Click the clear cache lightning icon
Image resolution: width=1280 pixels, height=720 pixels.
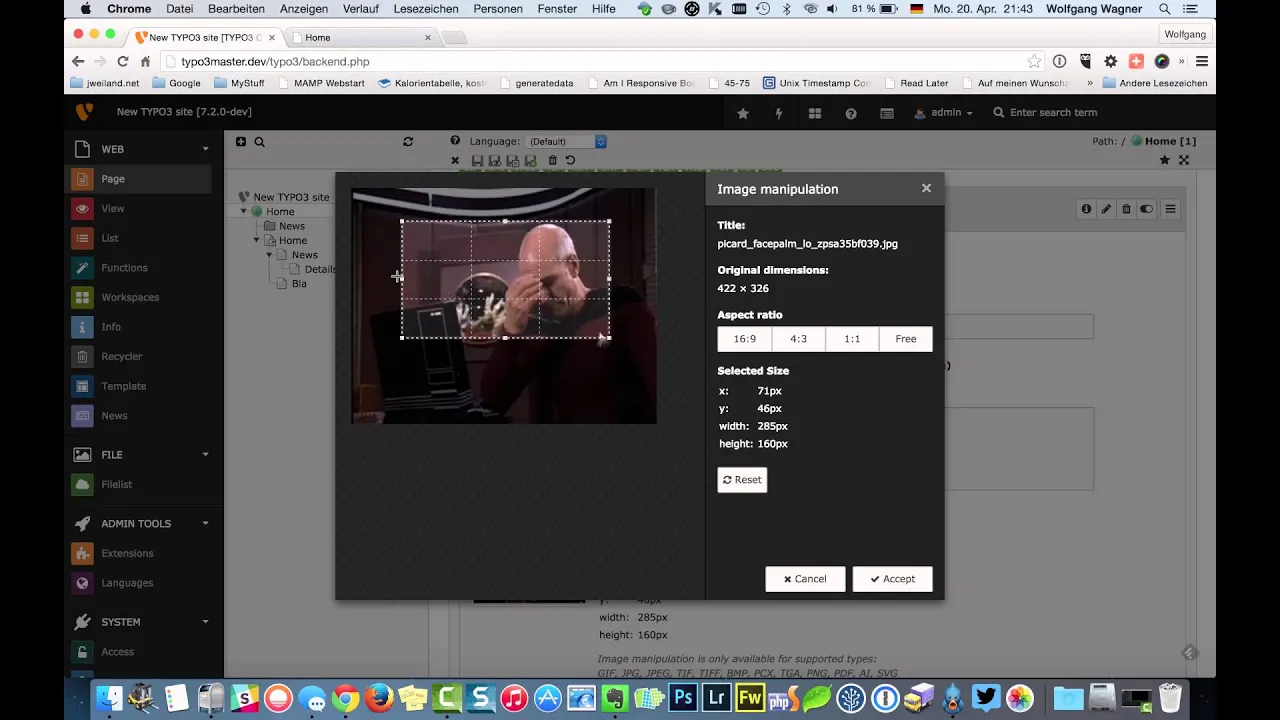point(779,113)
